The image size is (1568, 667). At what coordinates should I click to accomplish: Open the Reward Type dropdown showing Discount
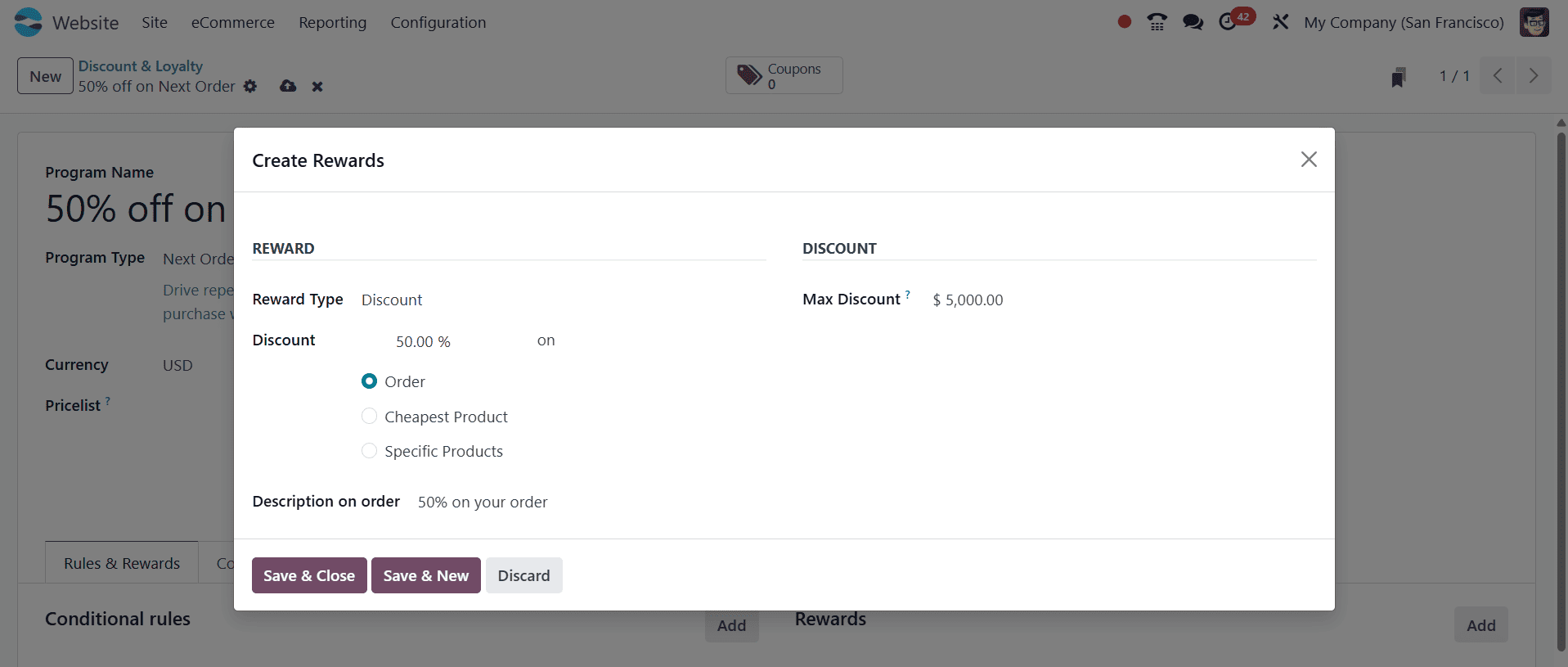pyautogui.click(x=391, y=300)
